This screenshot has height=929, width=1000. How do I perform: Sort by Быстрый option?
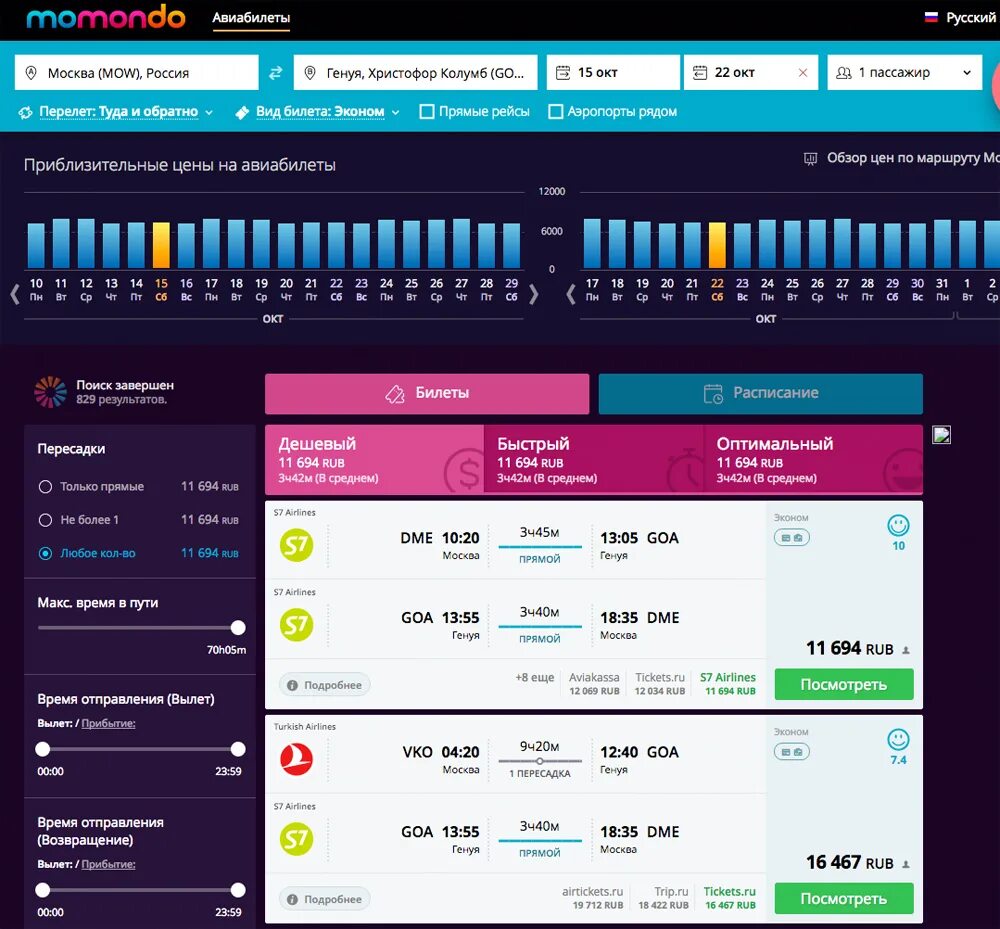click(594, 459)
